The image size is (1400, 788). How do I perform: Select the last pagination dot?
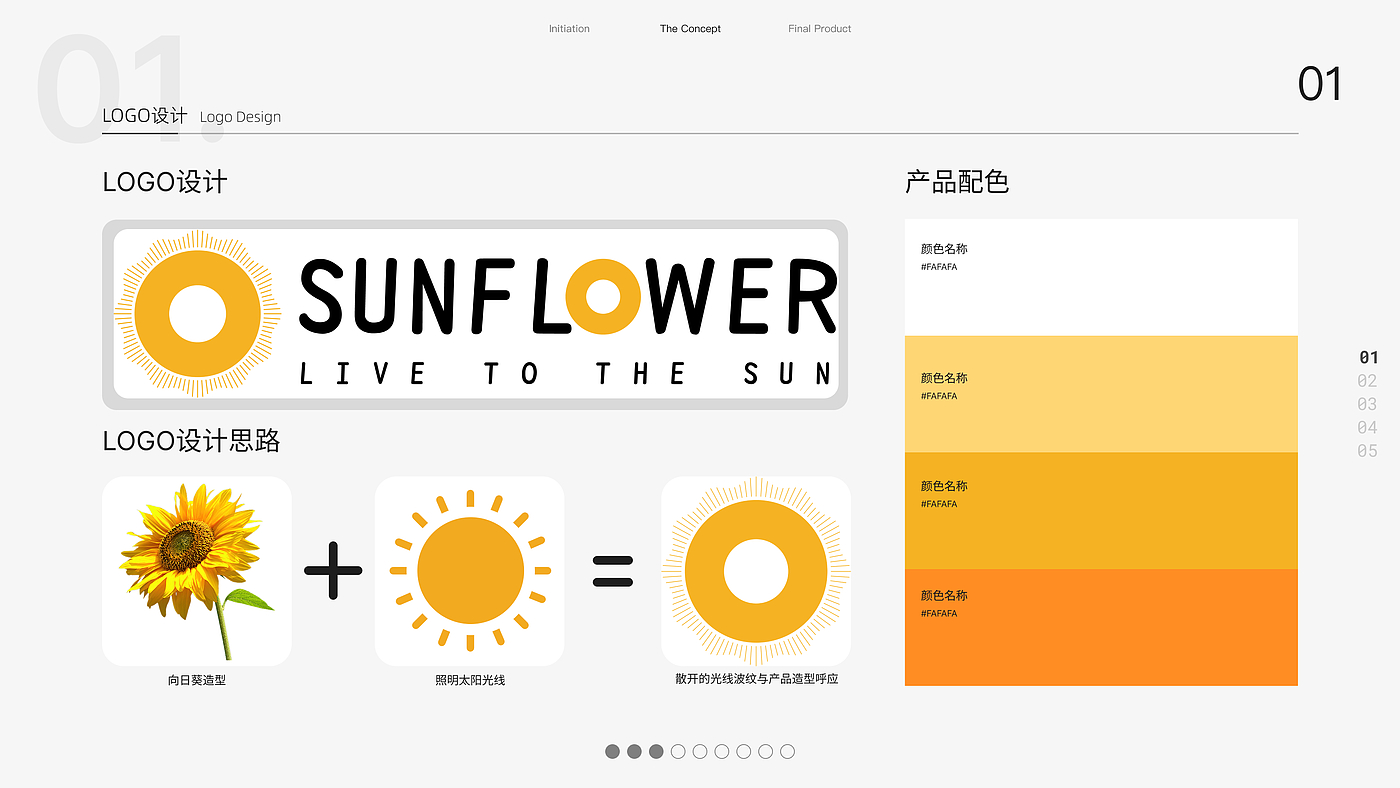[x=787, y=751]
